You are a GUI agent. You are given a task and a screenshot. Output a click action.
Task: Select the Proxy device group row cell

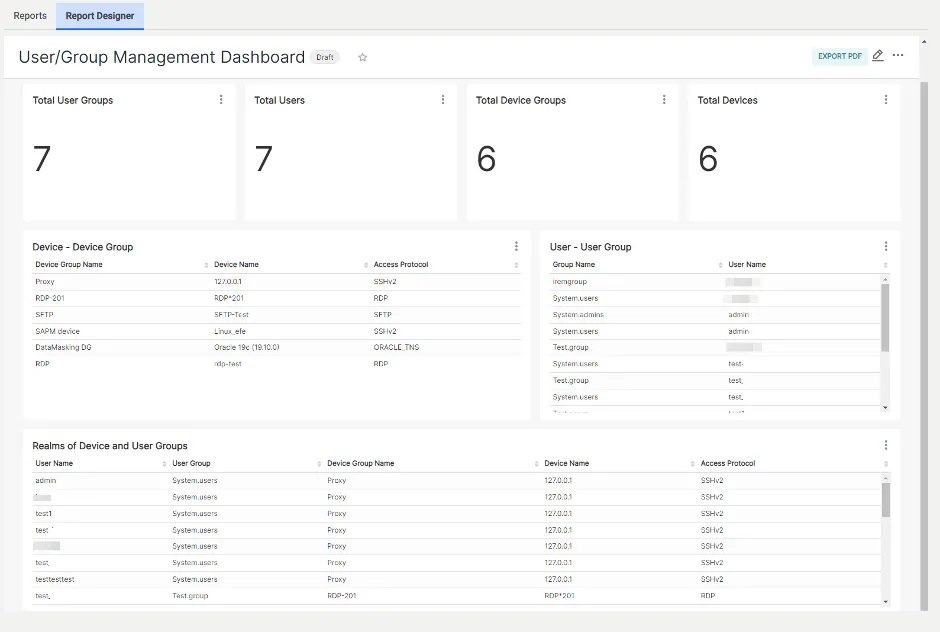tap(45, 282)
